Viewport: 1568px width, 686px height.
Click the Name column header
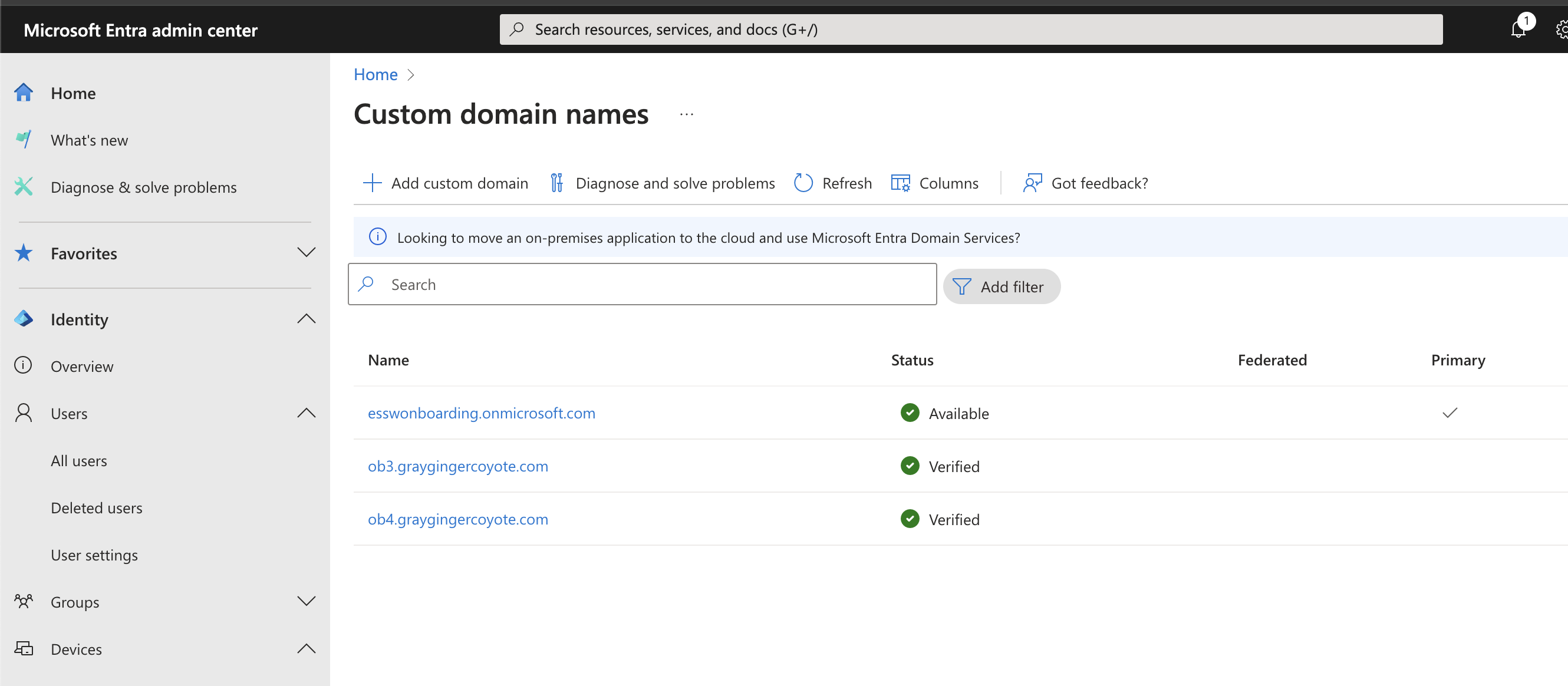[x=388, y=360]
